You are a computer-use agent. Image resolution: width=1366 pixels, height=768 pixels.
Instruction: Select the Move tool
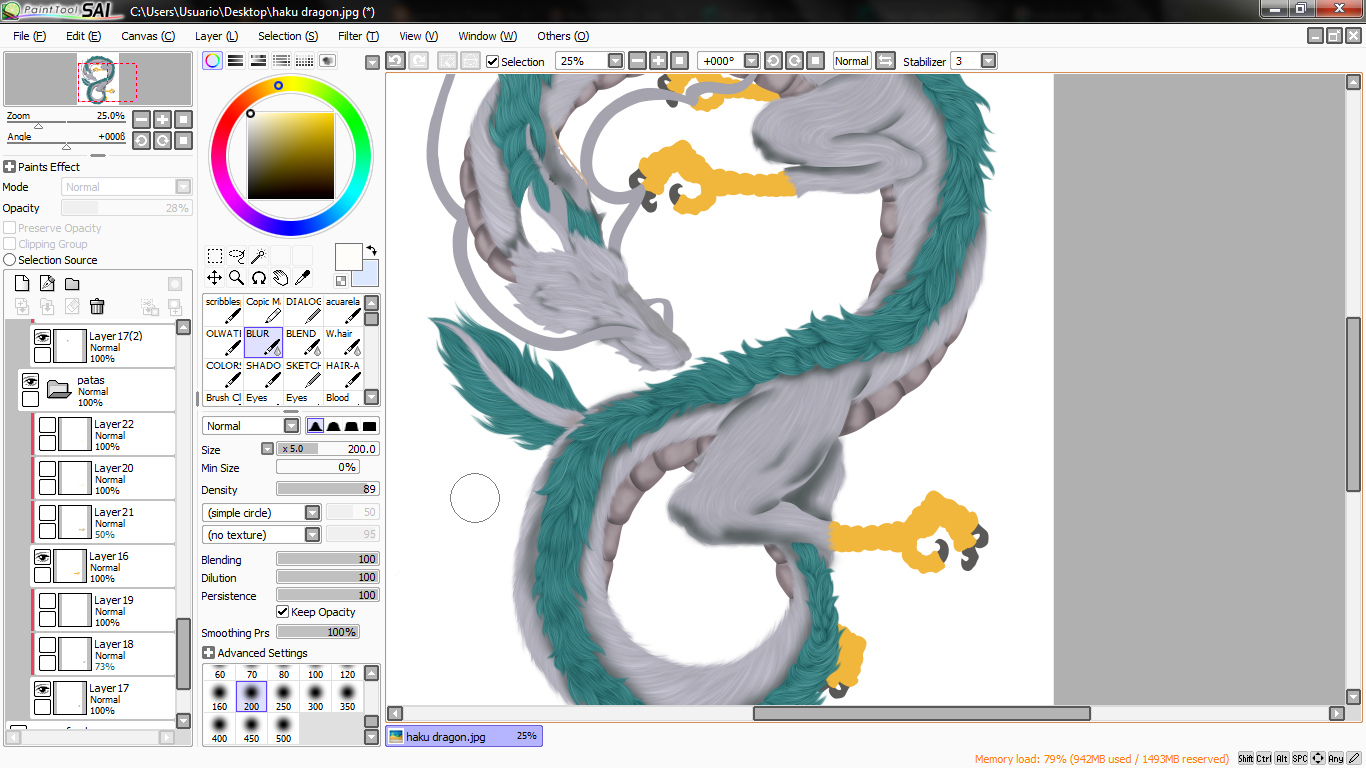214,277
